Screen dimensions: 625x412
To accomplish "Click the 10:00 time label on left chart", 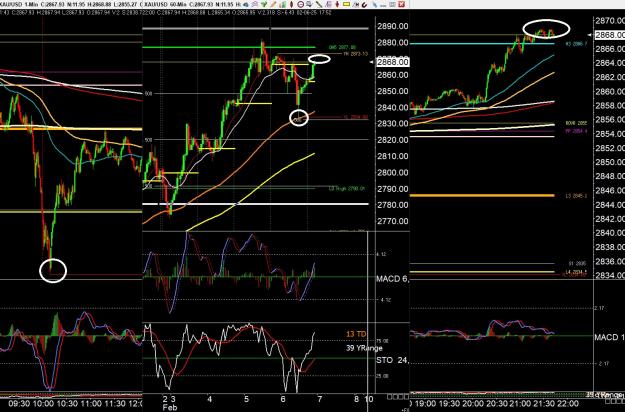I will (43, 403).
